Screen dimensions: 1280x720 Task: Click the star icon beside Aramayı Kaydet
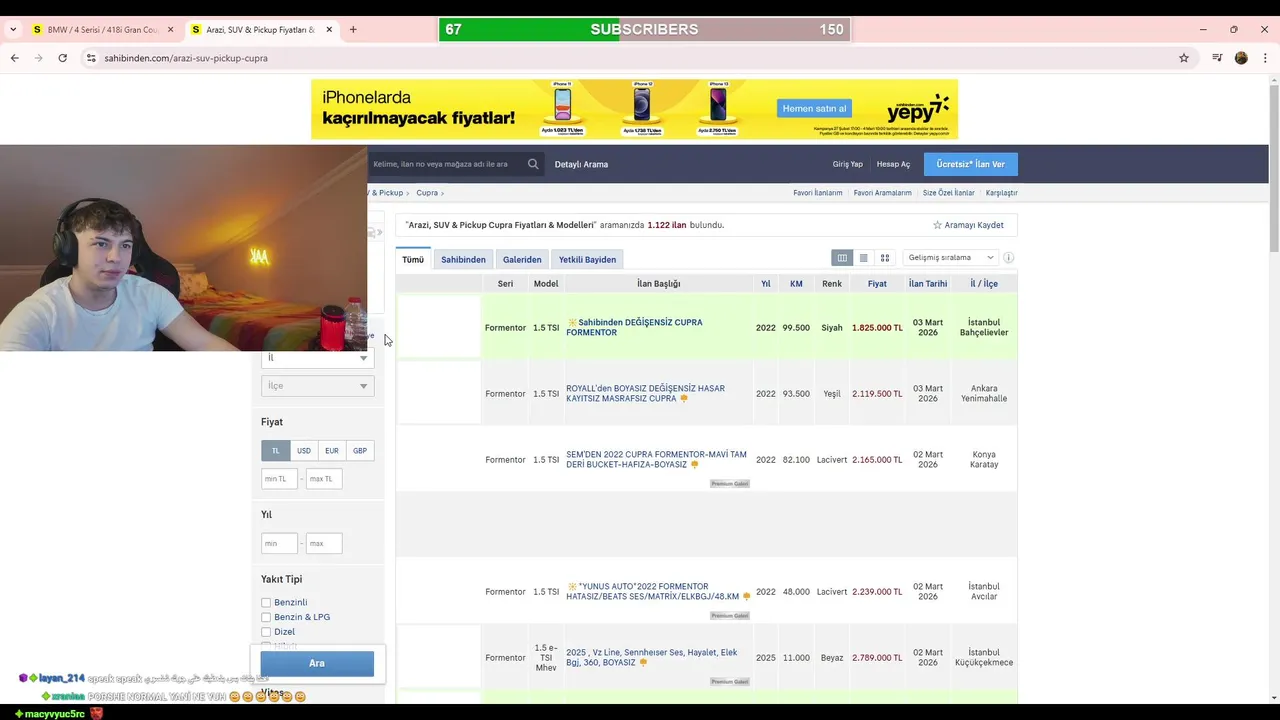pyautogui.click(x=937, y=225)
